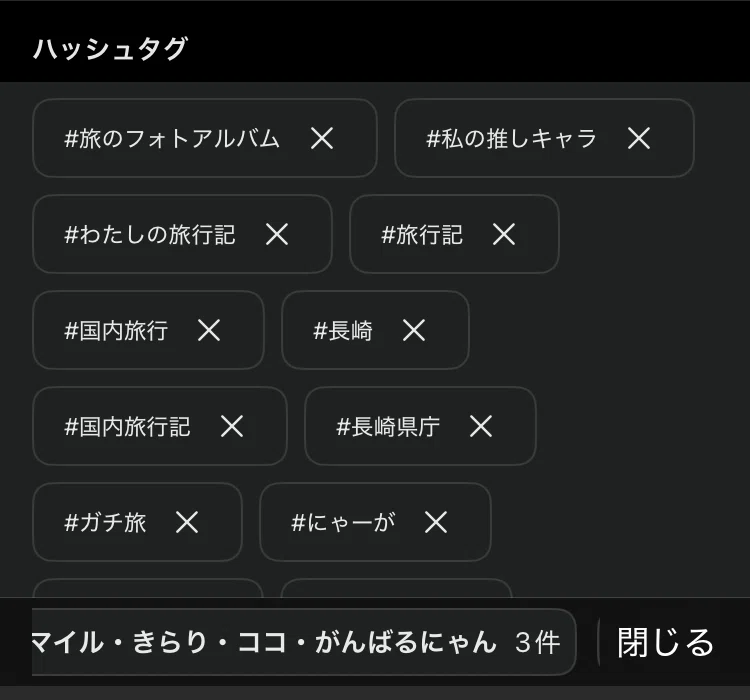
Task: Remove the #長崎県庁 hashtag
Action: [x=481, y=426]
